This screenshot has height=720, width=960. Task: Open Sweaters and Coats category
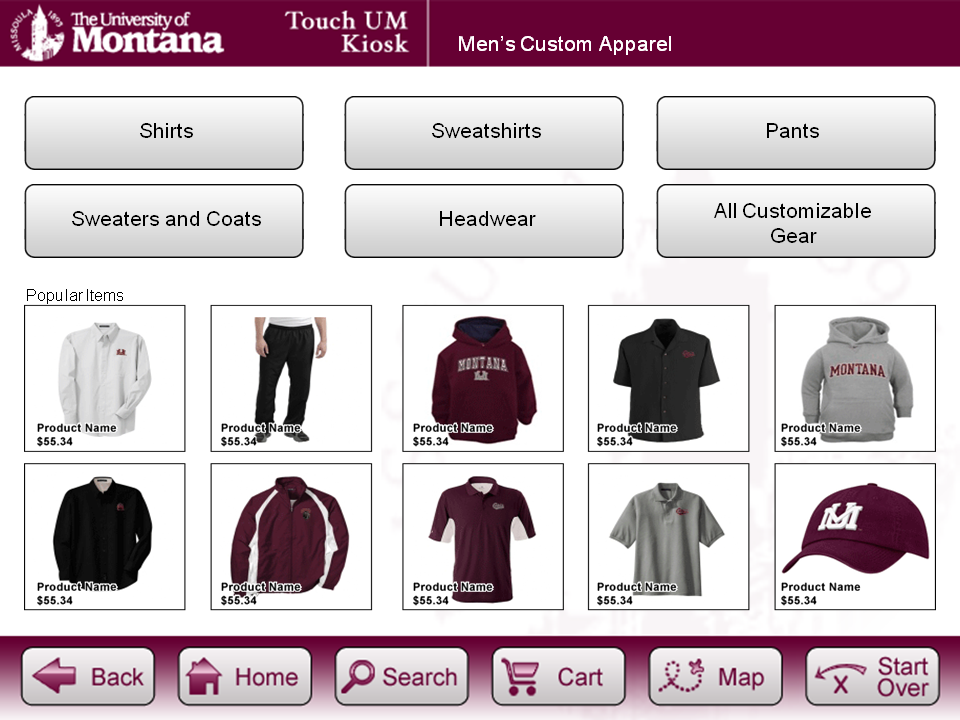click(164, 220)
